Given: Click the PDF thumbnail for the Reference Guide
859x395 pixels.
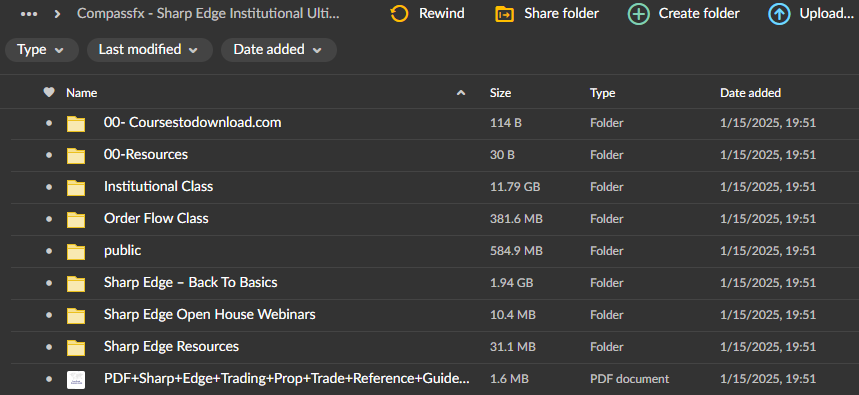Looking at the screenshot, I should point(76,379).
